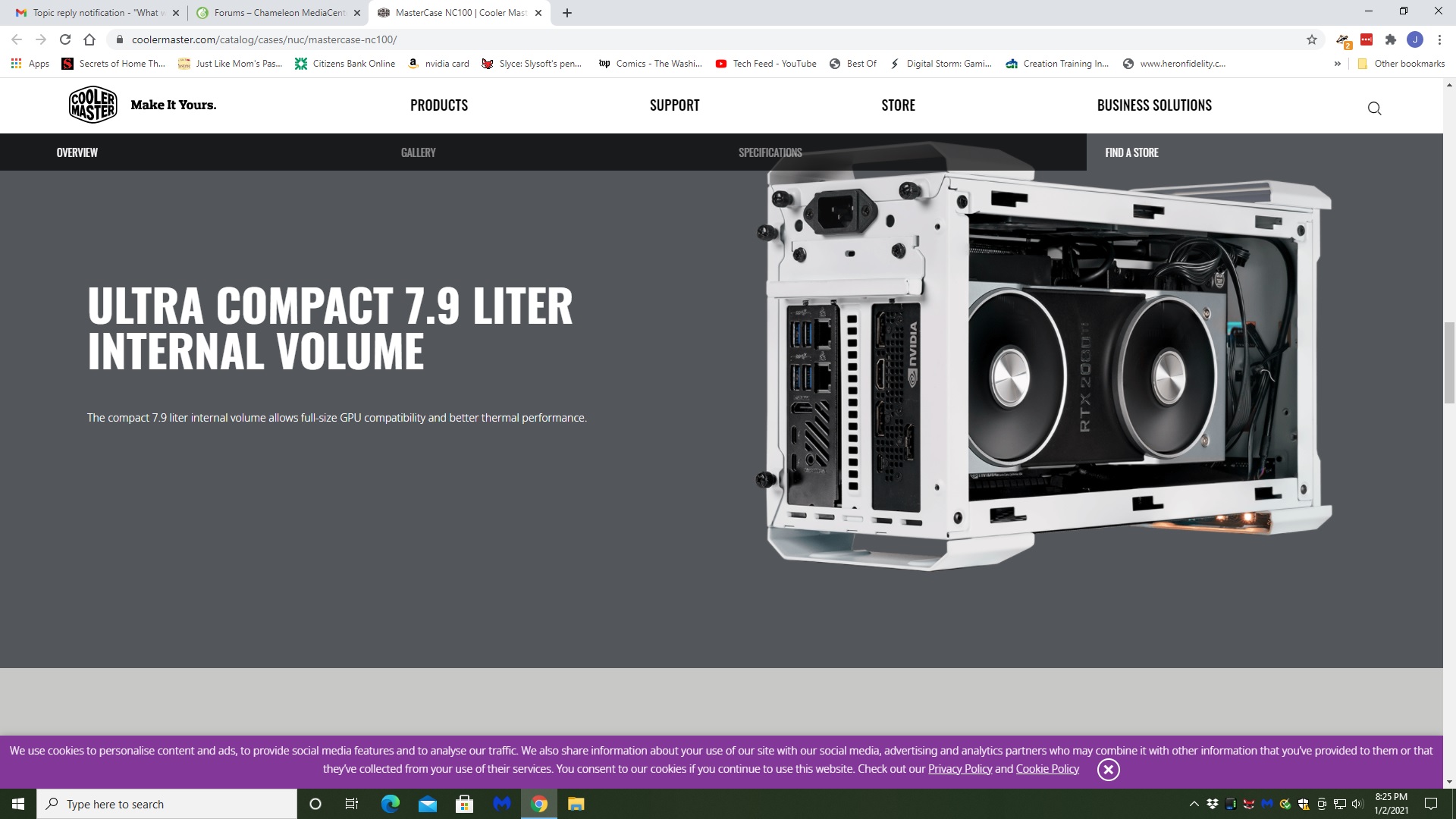The width and height of the screenshot is (1456, 819).
Task: Open Task View in the taskbar
Action: click(x=352, y=804)
